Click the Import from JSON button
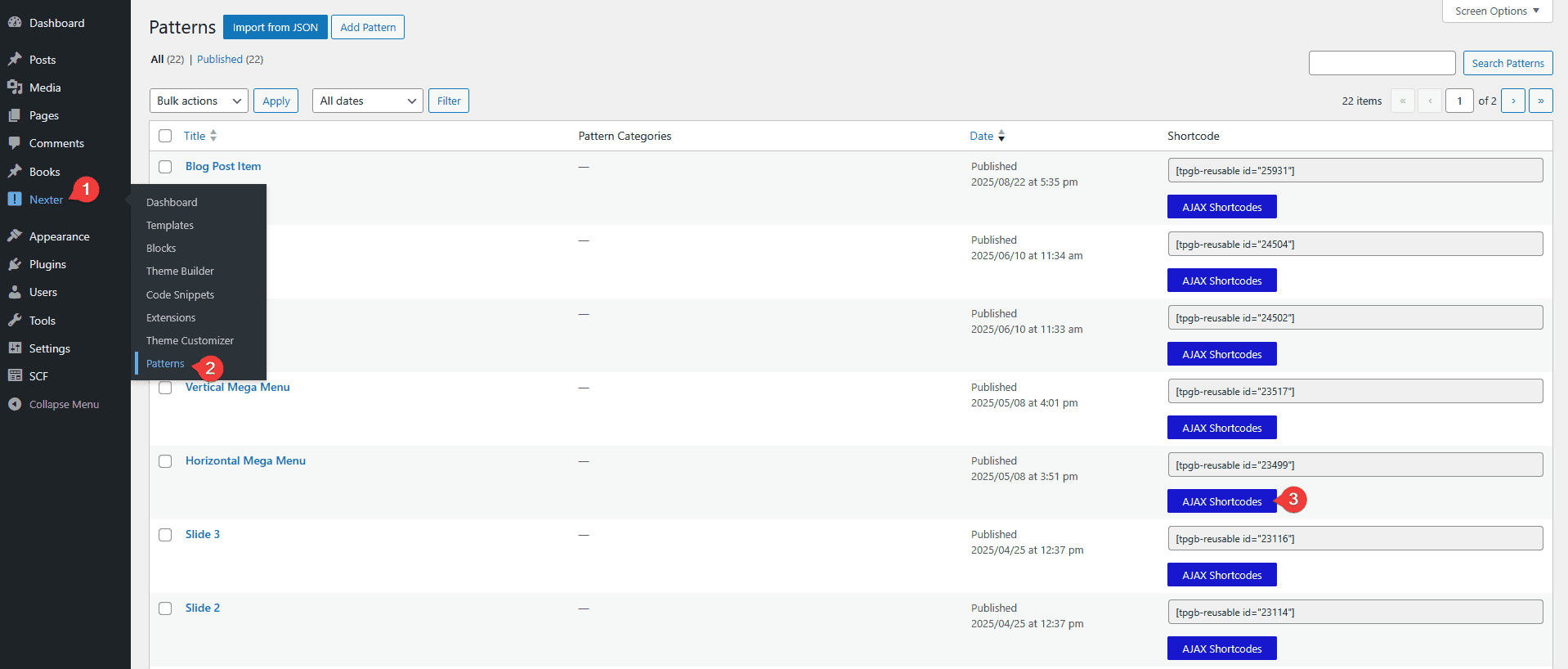The height and width of the screenshot is (669, 1568). (276, 27)
